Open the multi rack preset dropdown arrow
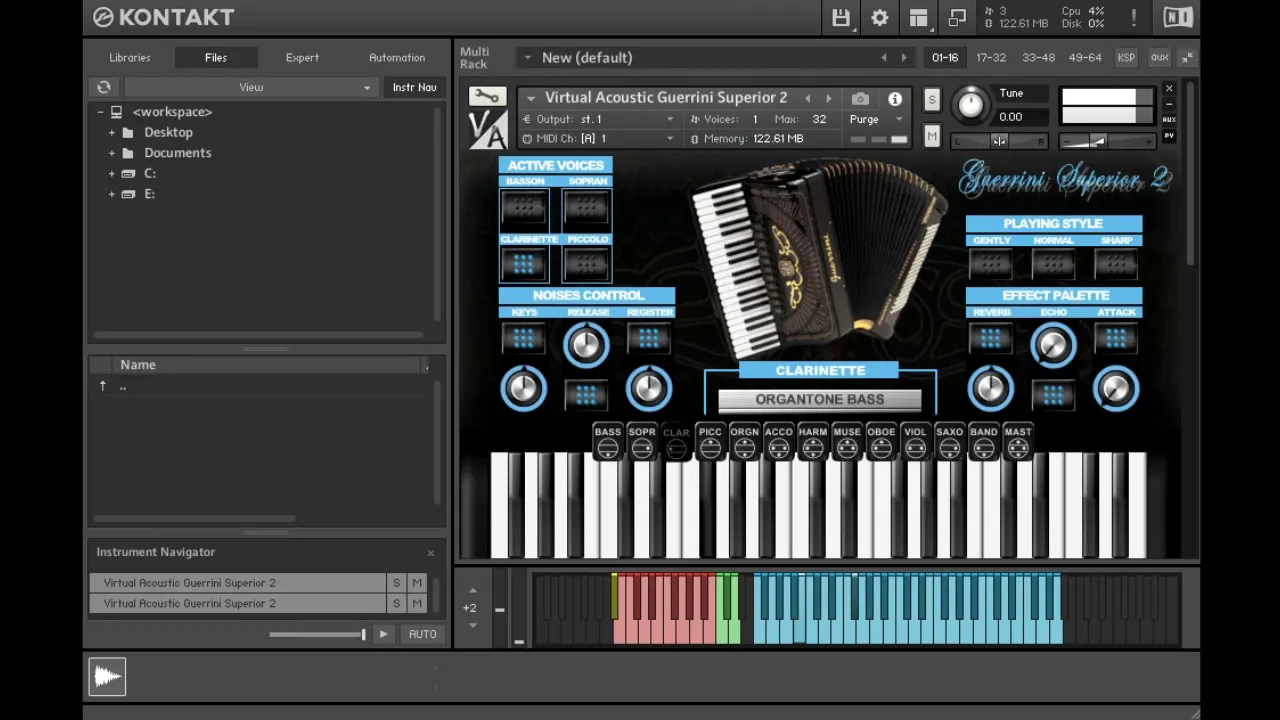Viewport: 1280px width, 720px height. (x=527, y=58)
